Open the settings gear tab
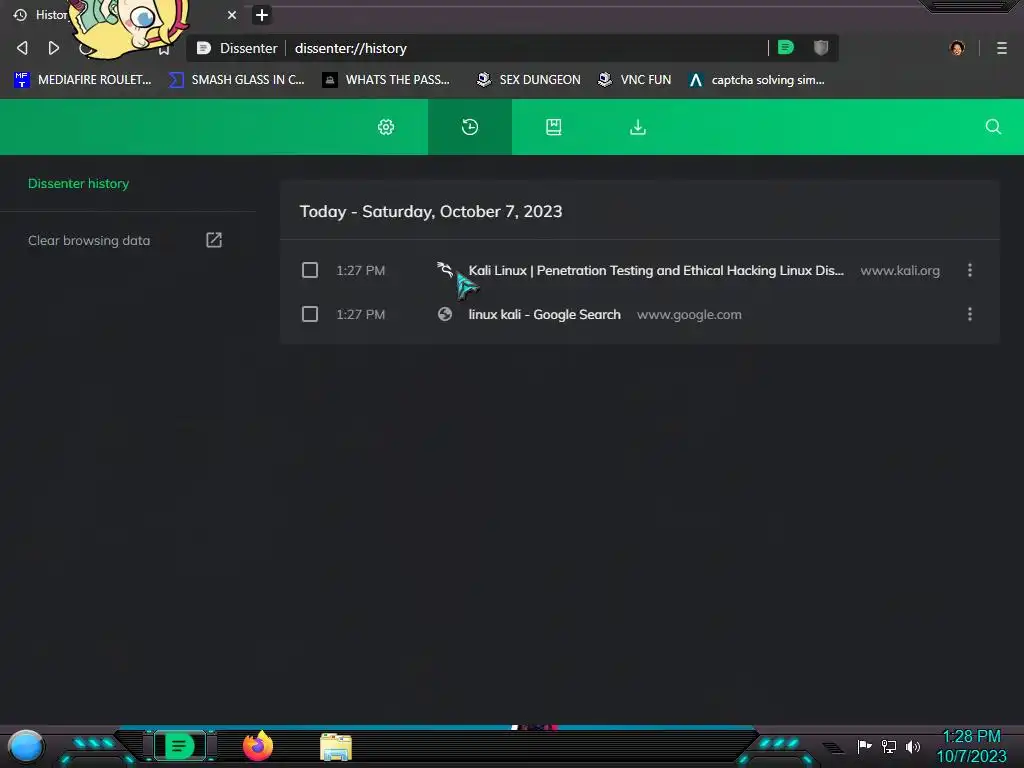The width and height of the screenshot is (1024, 768). tap(386, 127)
